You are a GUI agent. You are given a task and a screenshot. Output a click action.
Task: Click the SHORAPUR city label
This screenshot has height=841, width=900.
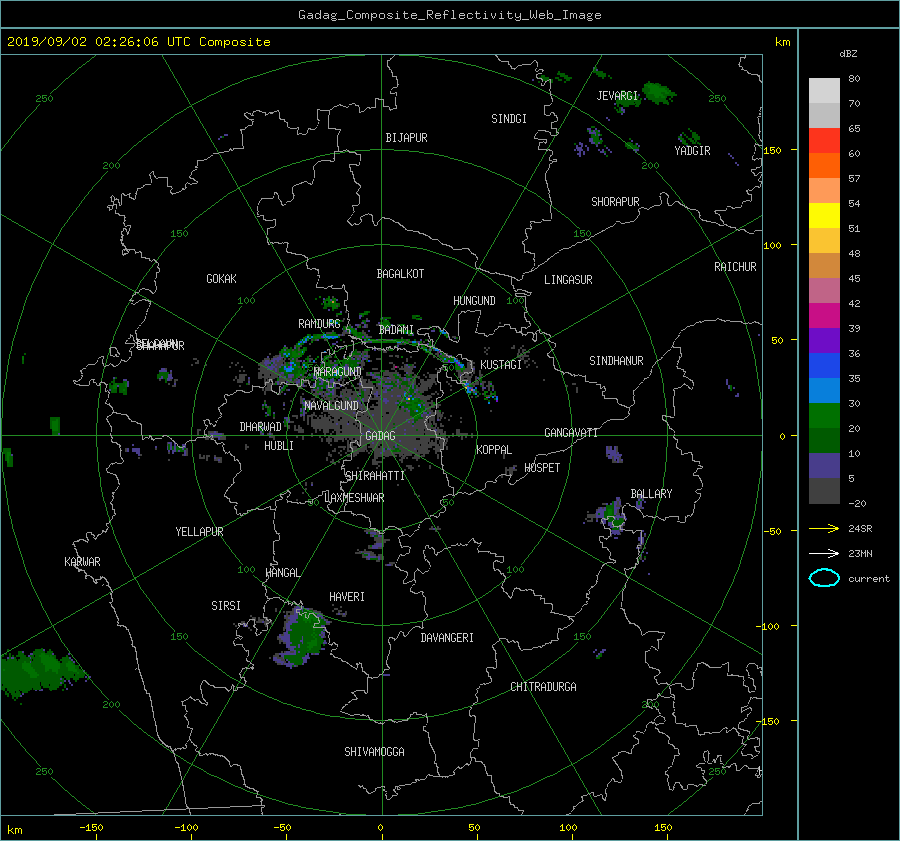615,202
